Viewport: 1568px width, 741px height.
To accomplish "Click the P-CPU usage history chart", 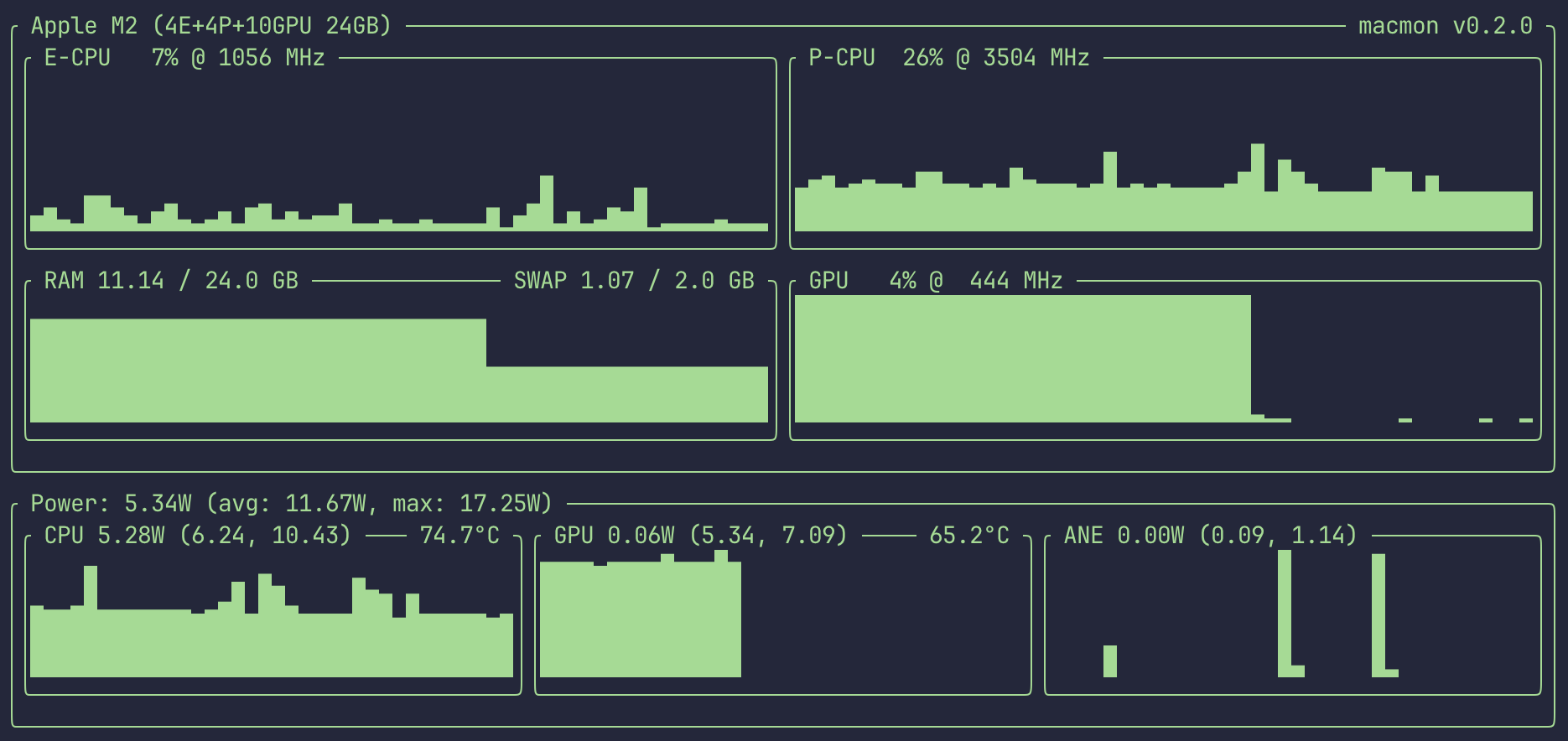I will click(x=1164, y=153).
